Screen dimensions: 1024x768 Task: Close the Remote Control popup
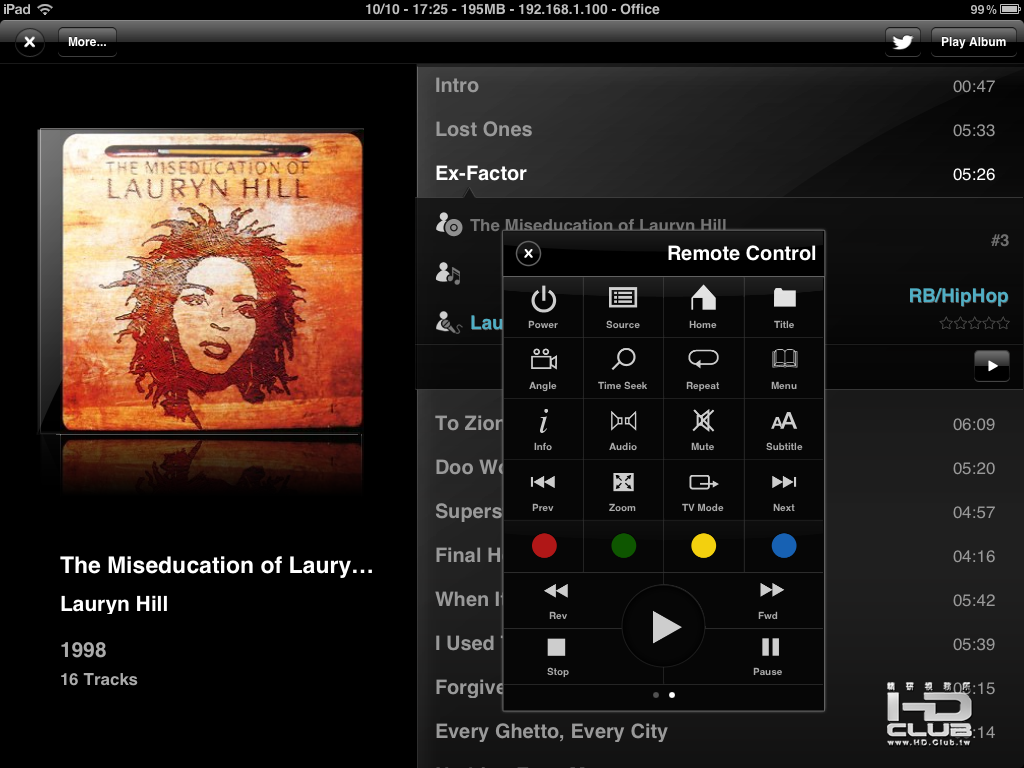(x=528, y=253)
